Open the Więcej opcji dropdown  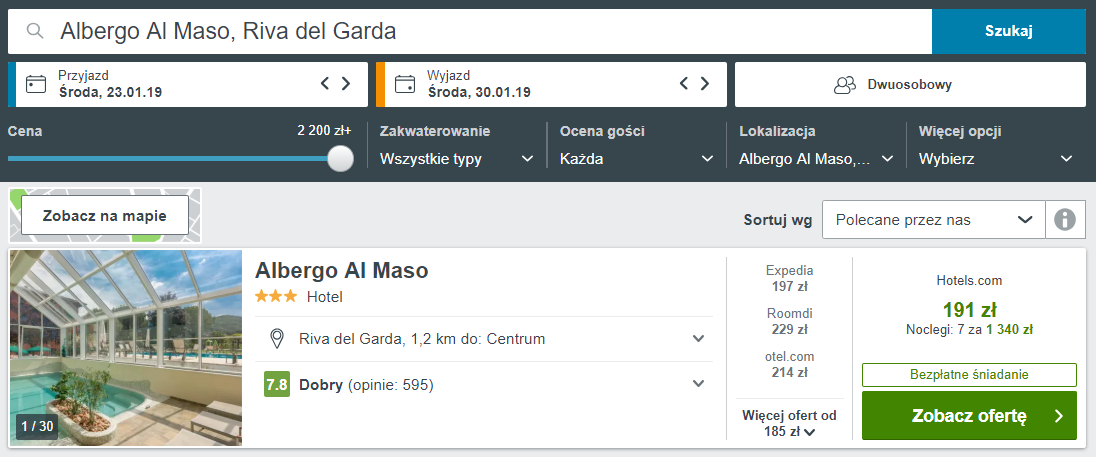(x=996, y=159)
